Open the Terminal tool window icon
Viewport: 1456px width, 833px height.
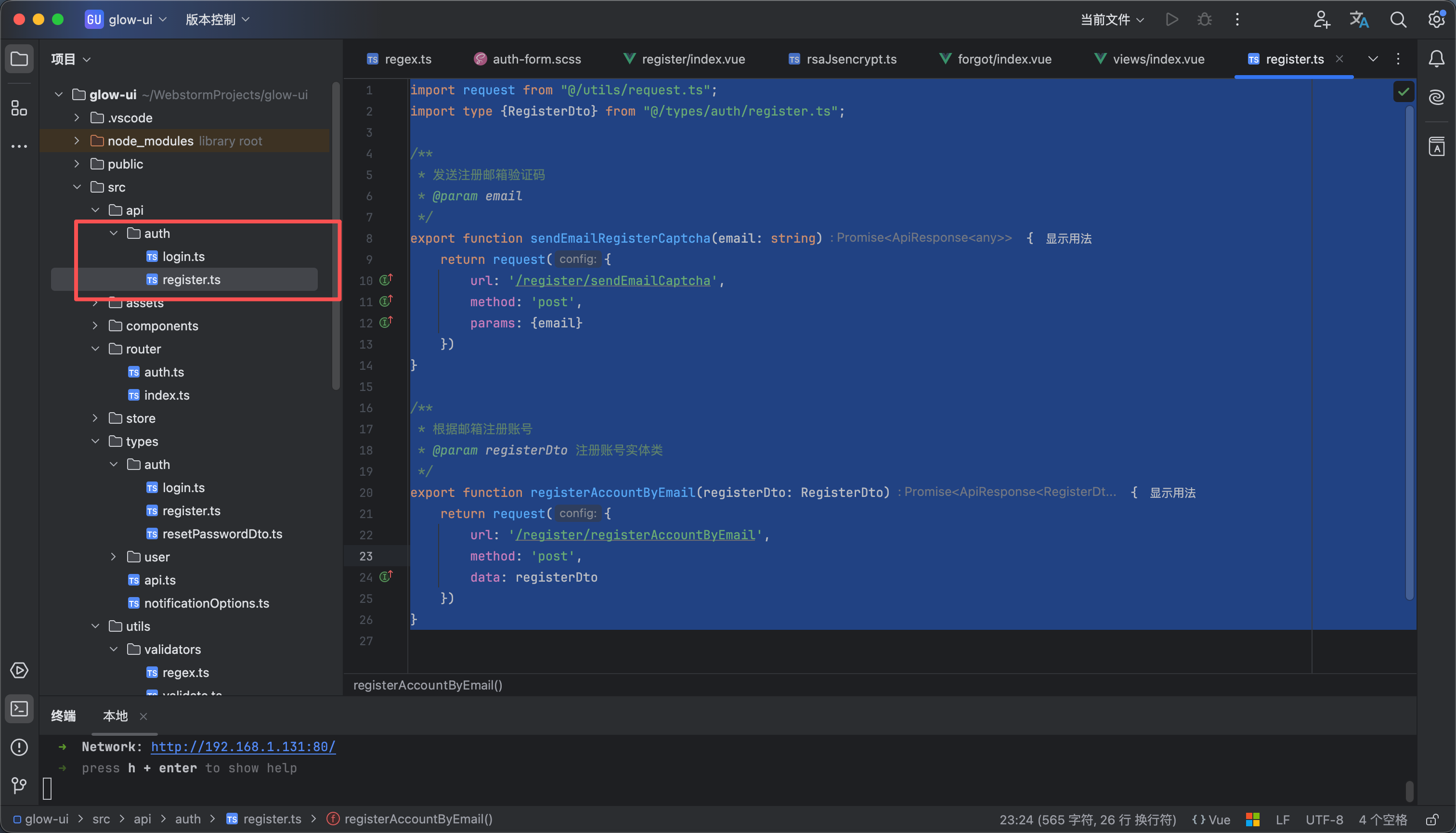(x=19, y=709)
